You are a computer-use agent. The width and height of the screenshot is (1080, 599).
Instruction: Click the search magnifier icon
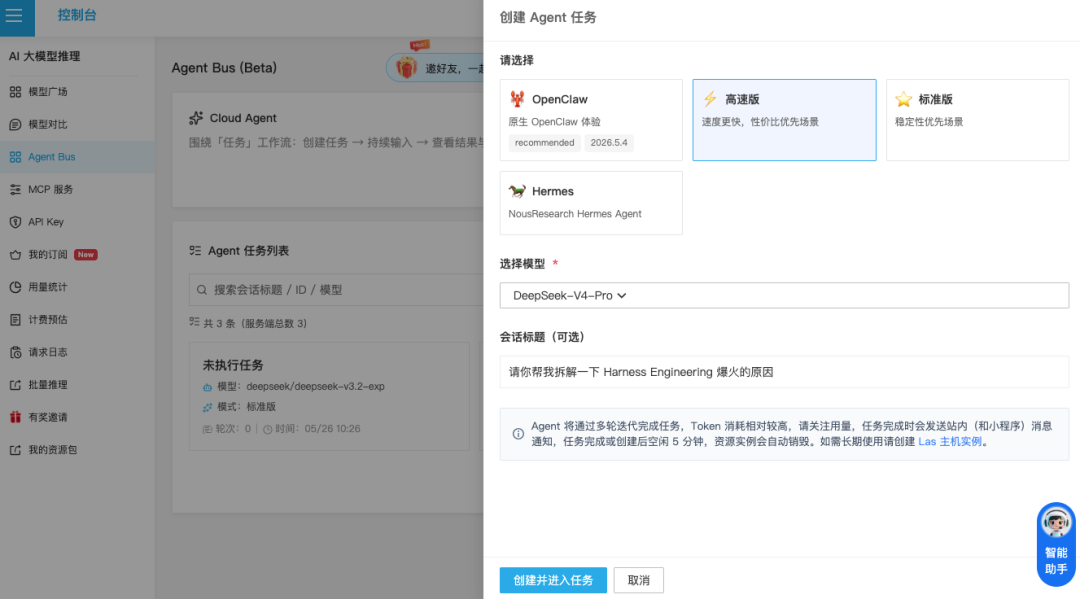pos(202,290)
